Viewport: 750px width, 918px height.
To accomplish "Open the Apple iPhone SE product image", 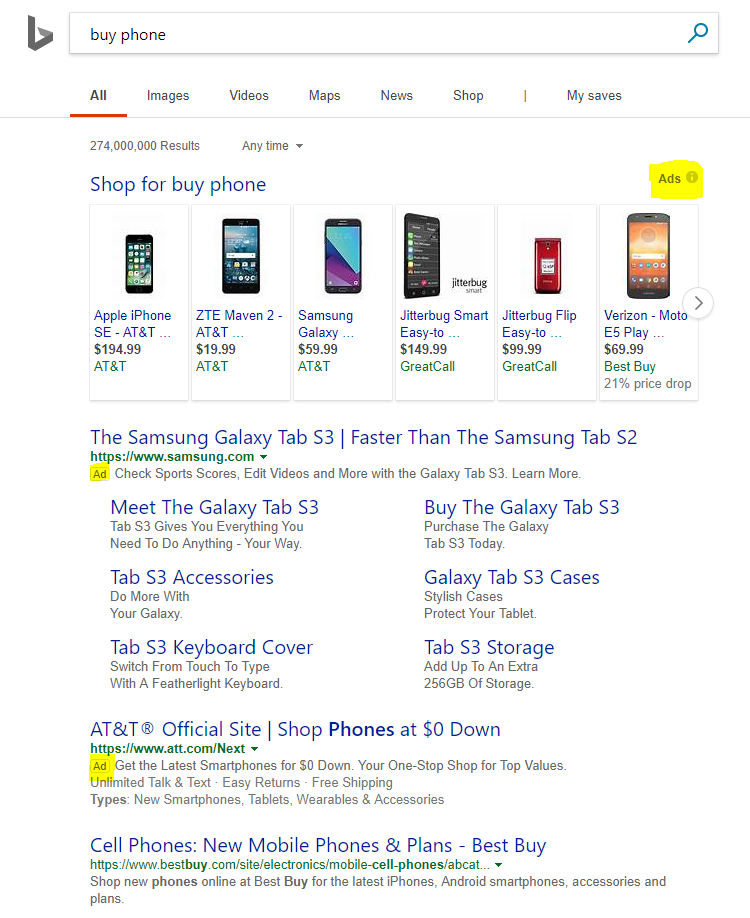I will point(139,263).
